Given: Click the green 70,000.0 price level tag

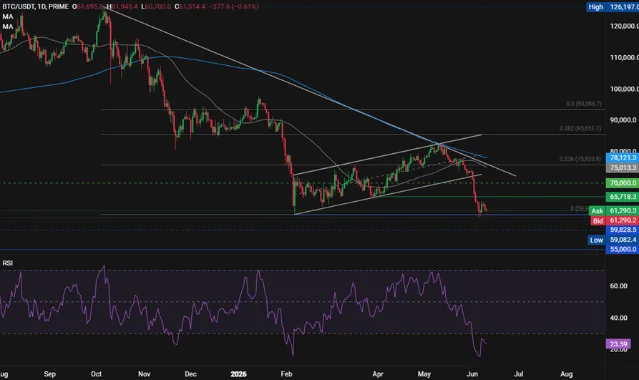Looking at the screenshot, I should pos(623,183).
